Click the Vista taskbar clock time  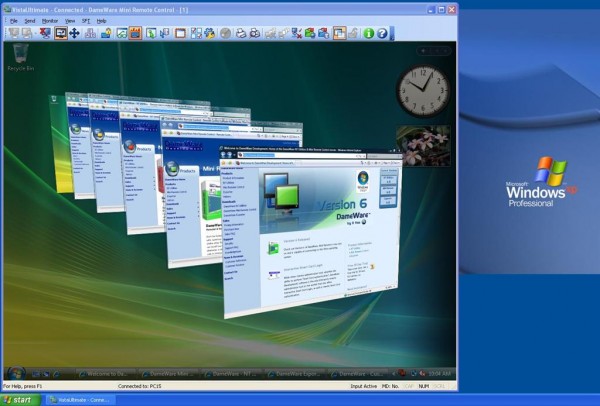(x=441, y=374)
